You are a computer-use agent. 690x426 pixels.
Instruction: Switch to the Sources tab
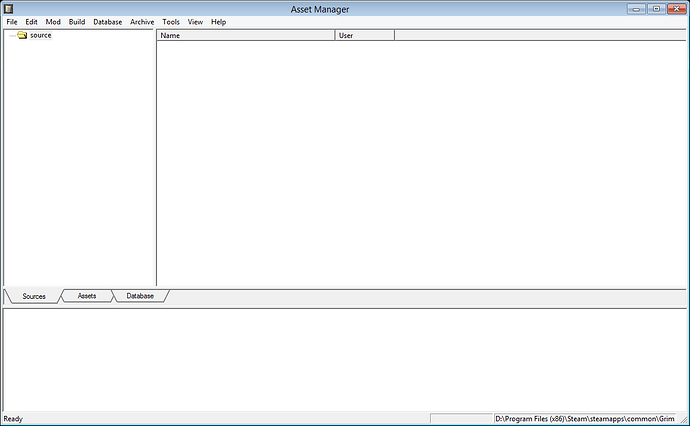coord(34,296)
